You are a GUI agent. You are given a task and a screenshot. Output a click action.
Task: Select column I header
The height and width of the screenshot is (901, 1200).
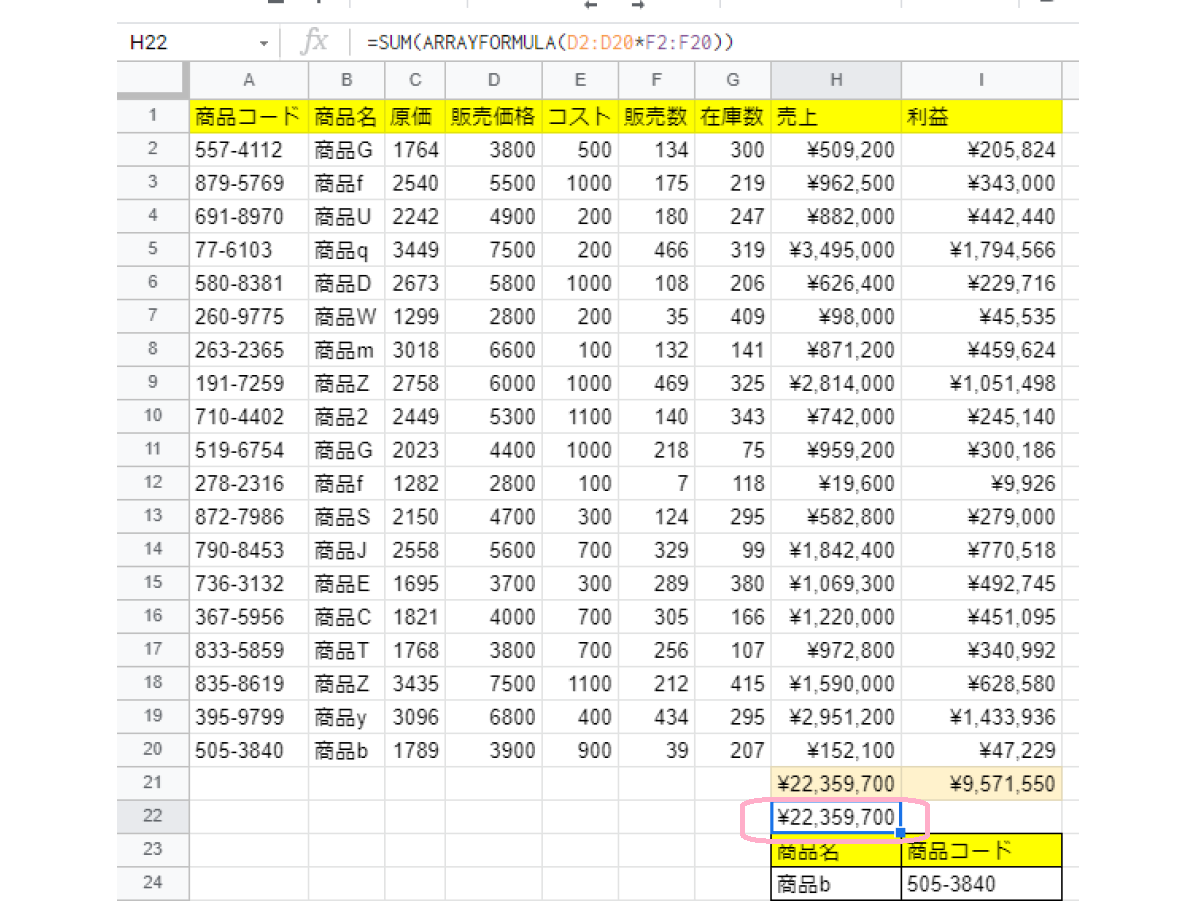click(x=981, y=80)
